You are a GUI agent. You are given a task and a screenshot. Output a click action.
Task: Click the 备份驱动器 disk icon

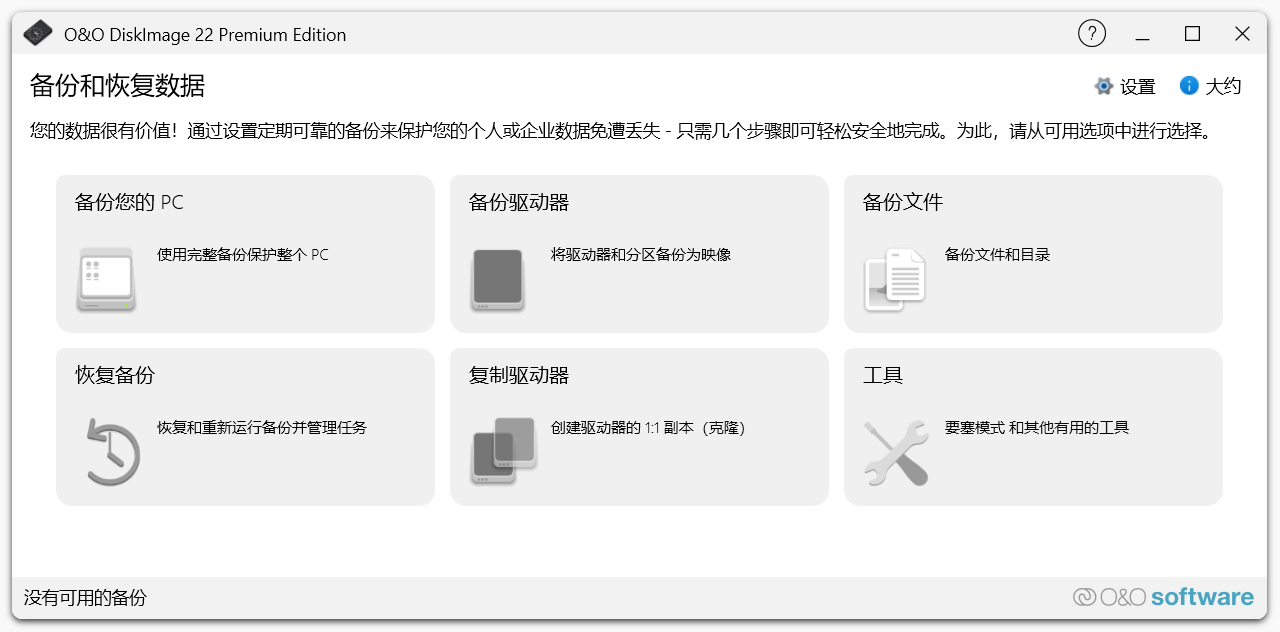[497, 278]
